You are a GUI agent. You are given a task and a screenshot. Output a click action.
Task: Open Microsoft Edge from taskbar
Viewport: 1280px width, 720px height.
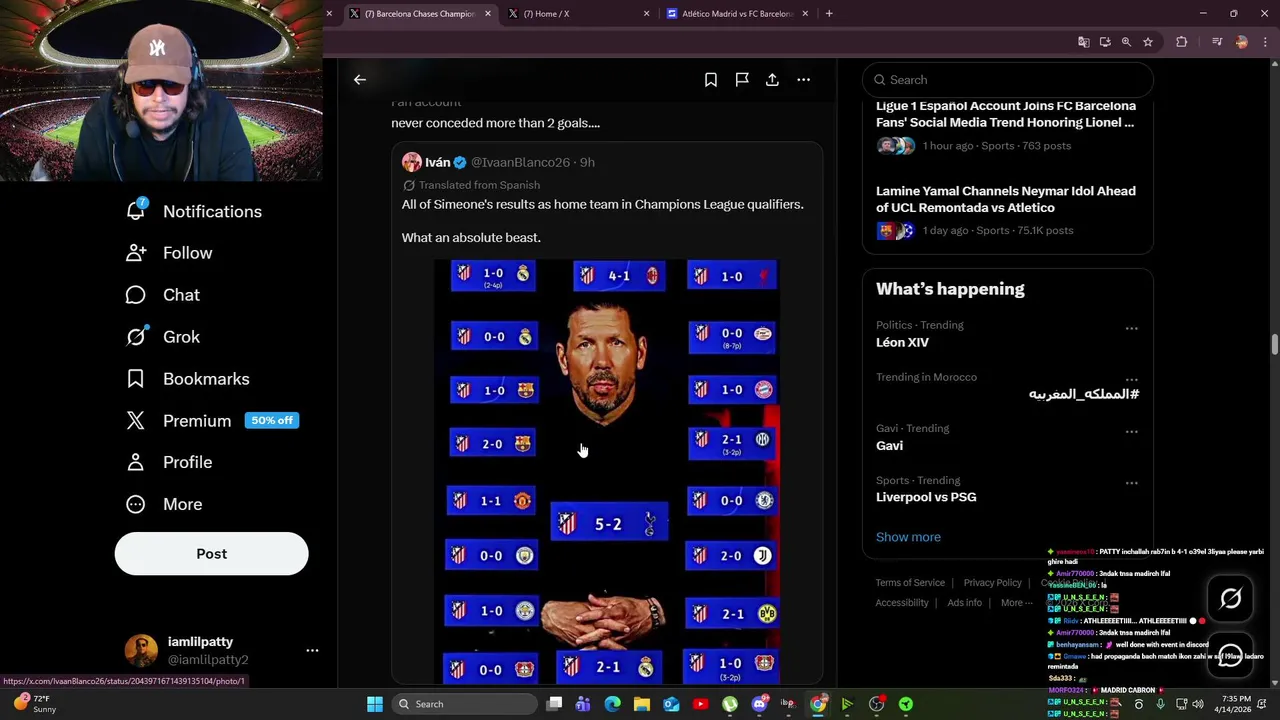[613, 704]
